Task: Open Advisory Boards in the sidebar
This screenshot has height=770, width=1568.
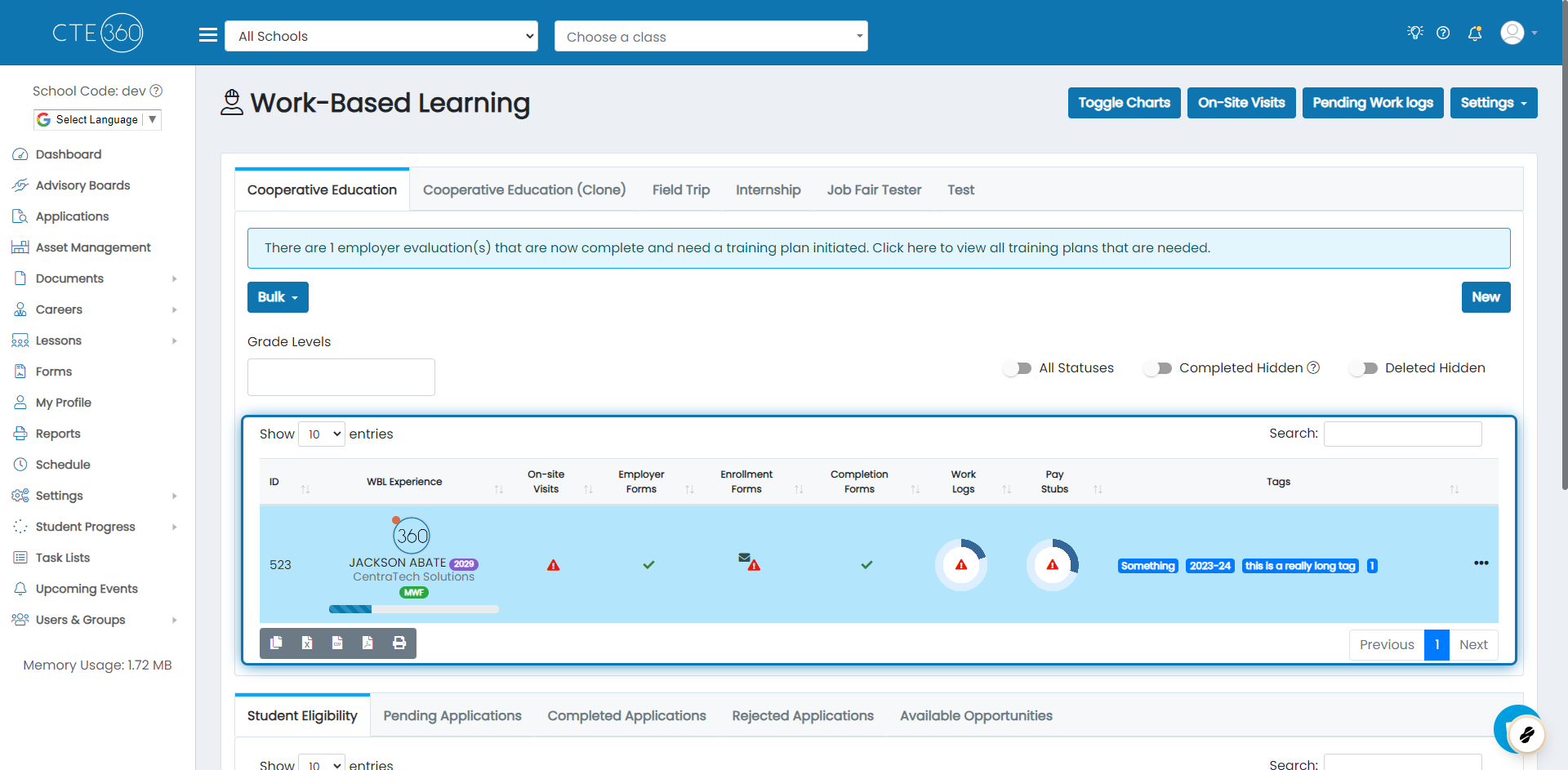Action: [82, 185]
